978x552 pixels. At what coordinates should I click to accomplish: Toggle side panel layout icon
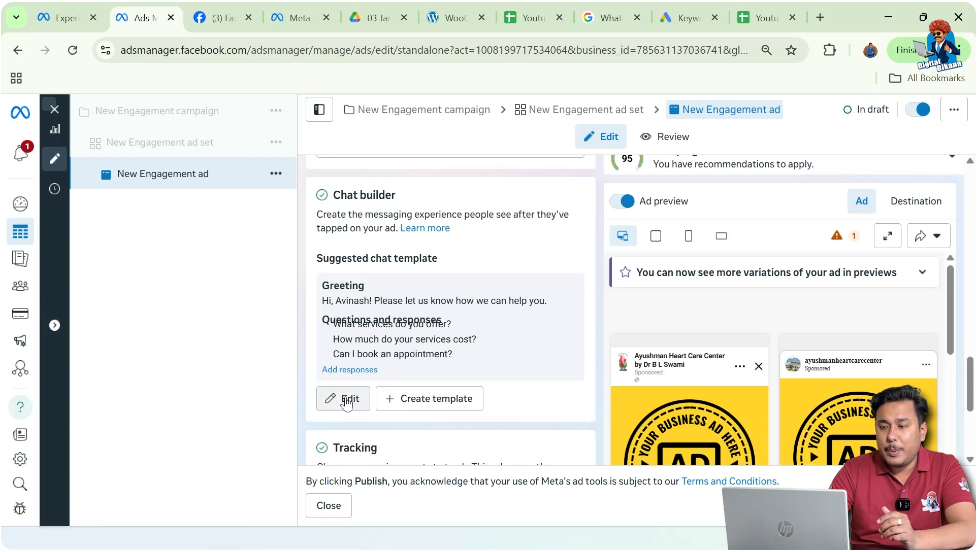click(x=319, y=110)
